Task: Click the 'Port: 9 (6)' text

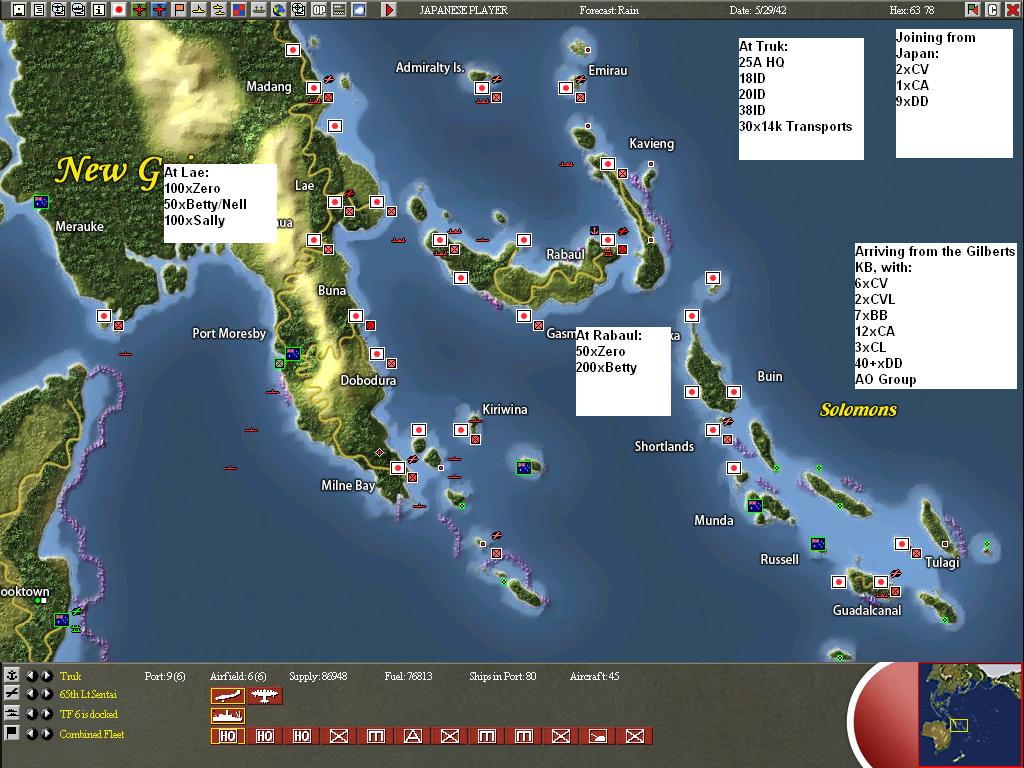Action: [x=165, y=676]
